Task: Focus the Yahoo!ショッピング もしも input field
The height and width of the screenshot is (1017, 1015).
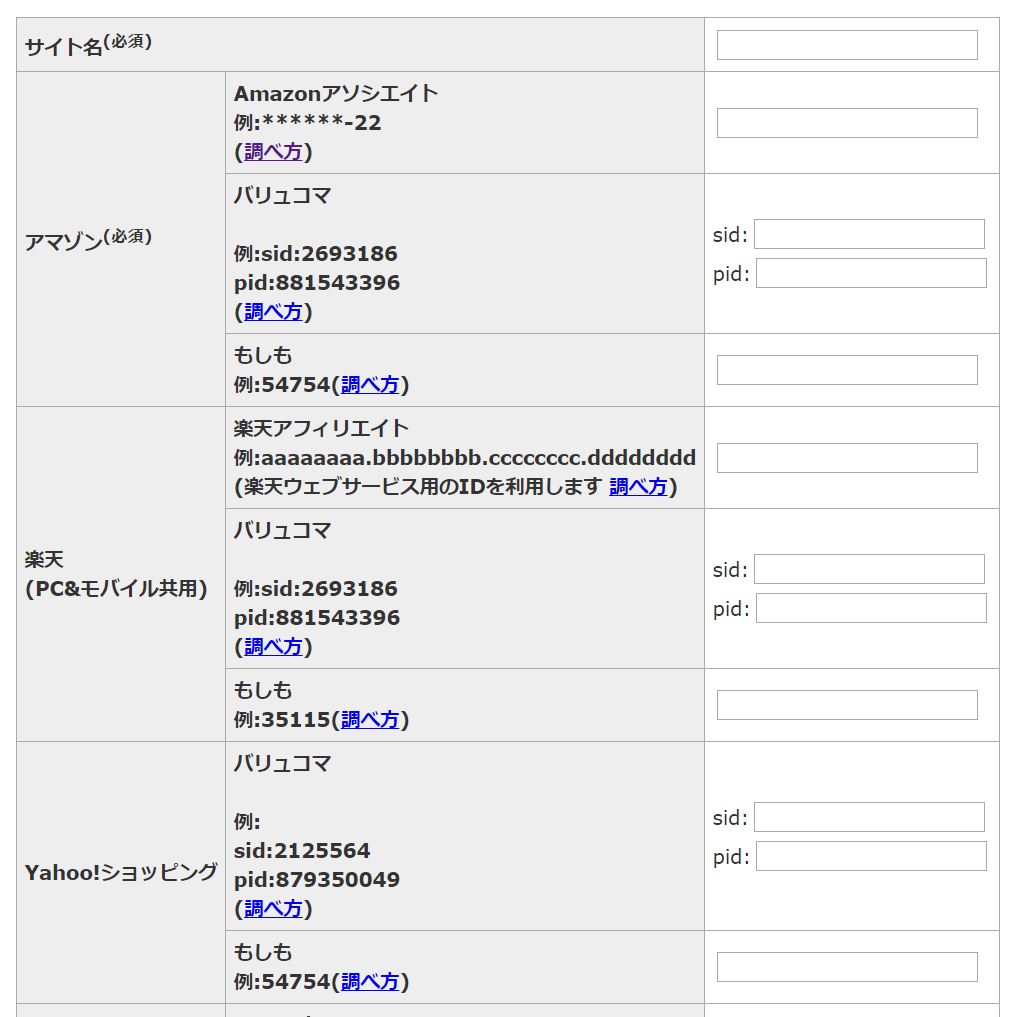Action: point(847,967)
